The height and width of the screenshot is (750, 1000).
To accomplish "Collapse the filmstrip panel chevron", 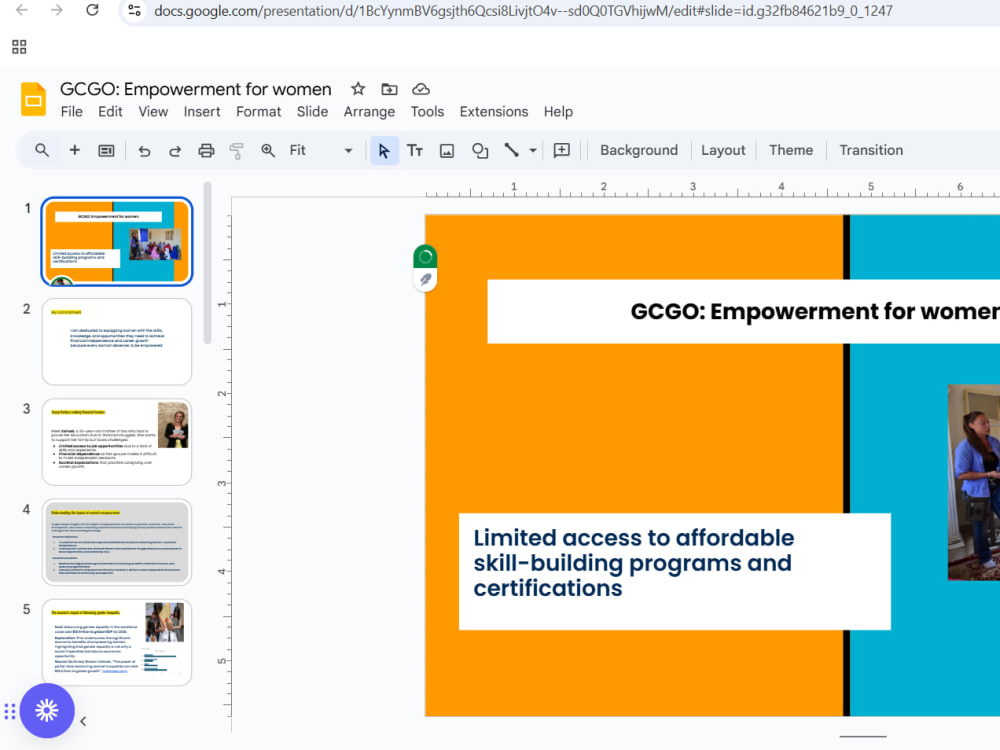I will tap(84, 721).
